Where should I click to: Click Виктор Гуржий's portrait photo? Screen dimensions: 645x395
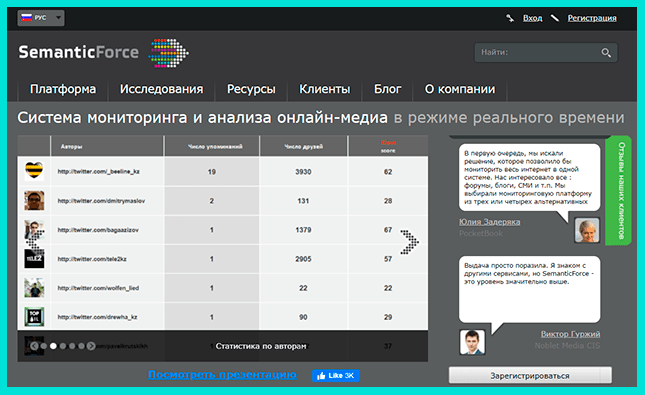tap(472, 342)
